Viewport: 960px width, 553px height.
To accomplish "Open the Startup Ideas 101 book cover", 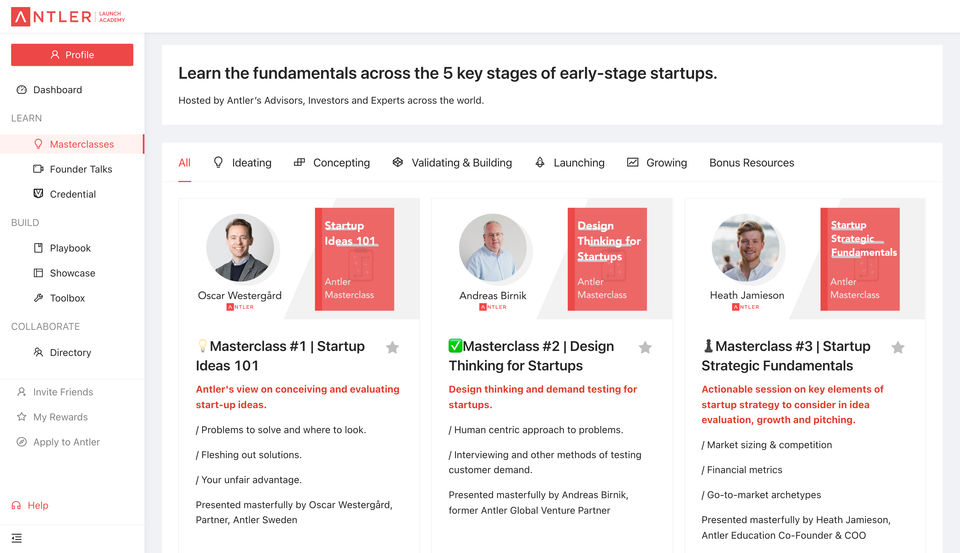I will pos(354,259).
